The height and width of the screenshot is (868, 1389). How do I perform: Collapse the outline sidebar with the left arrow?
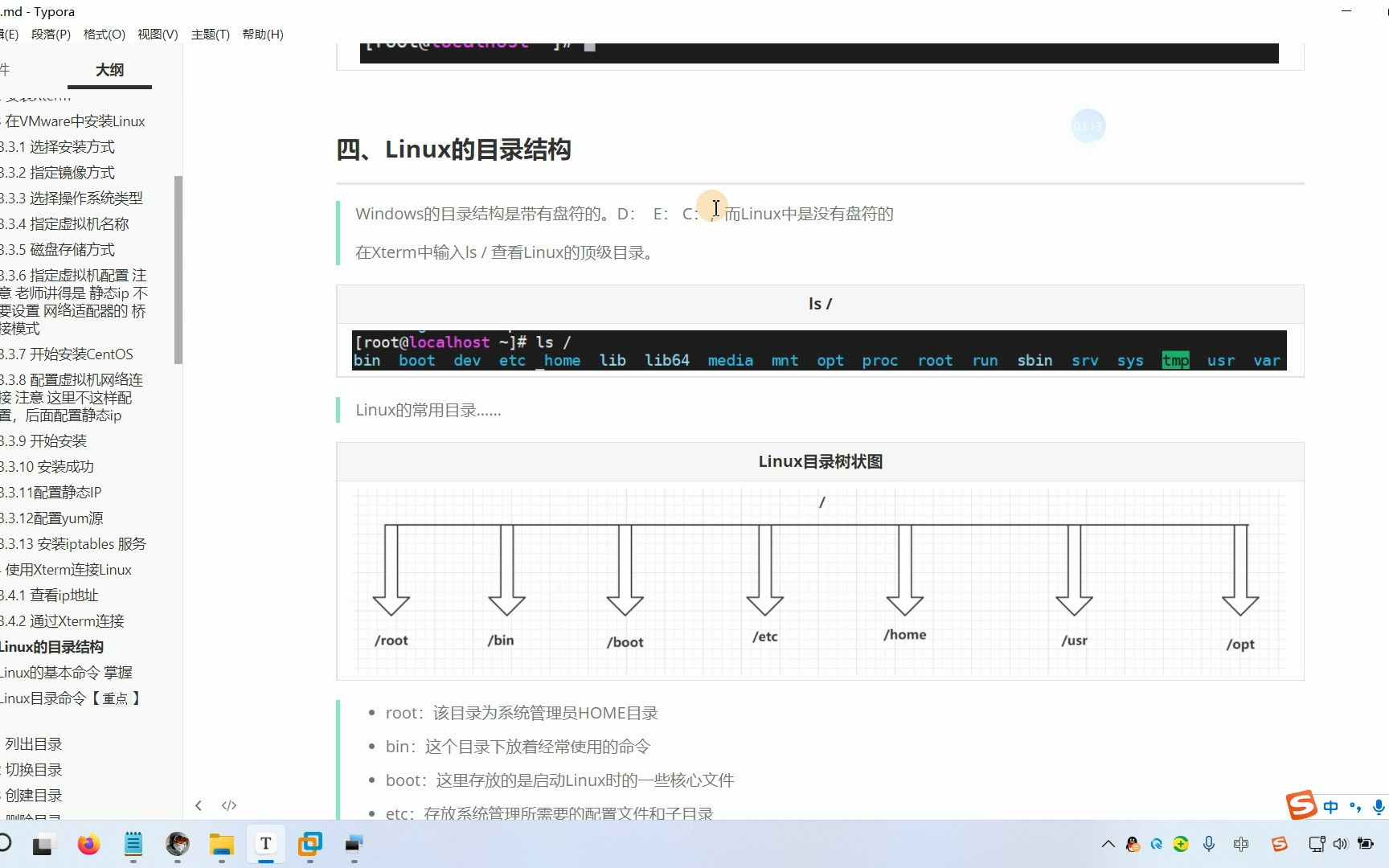point(199,805)
